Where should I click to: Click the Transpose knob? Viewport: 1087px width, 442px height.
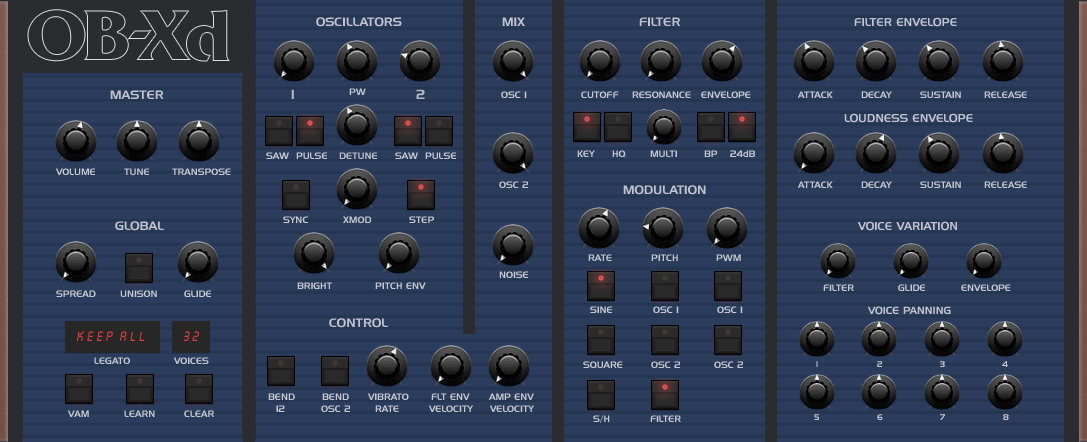tap(199, 141)
